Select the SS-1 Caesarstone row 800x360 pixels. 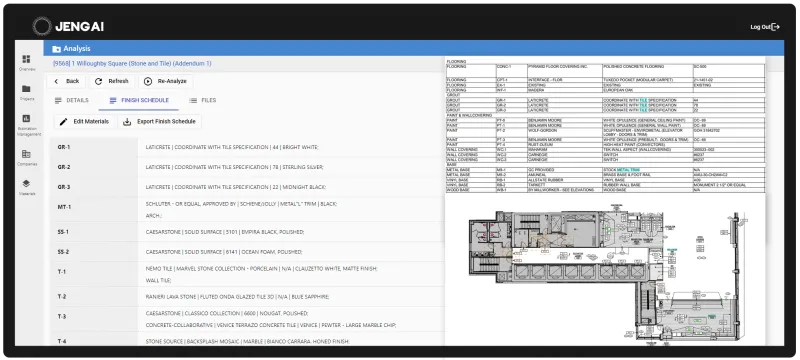tap(247, 232)
